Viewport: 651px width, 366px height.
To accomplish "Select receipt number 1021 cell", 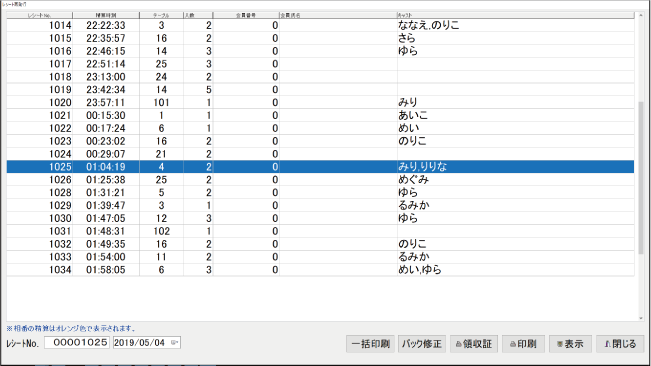I will (39, 115).
